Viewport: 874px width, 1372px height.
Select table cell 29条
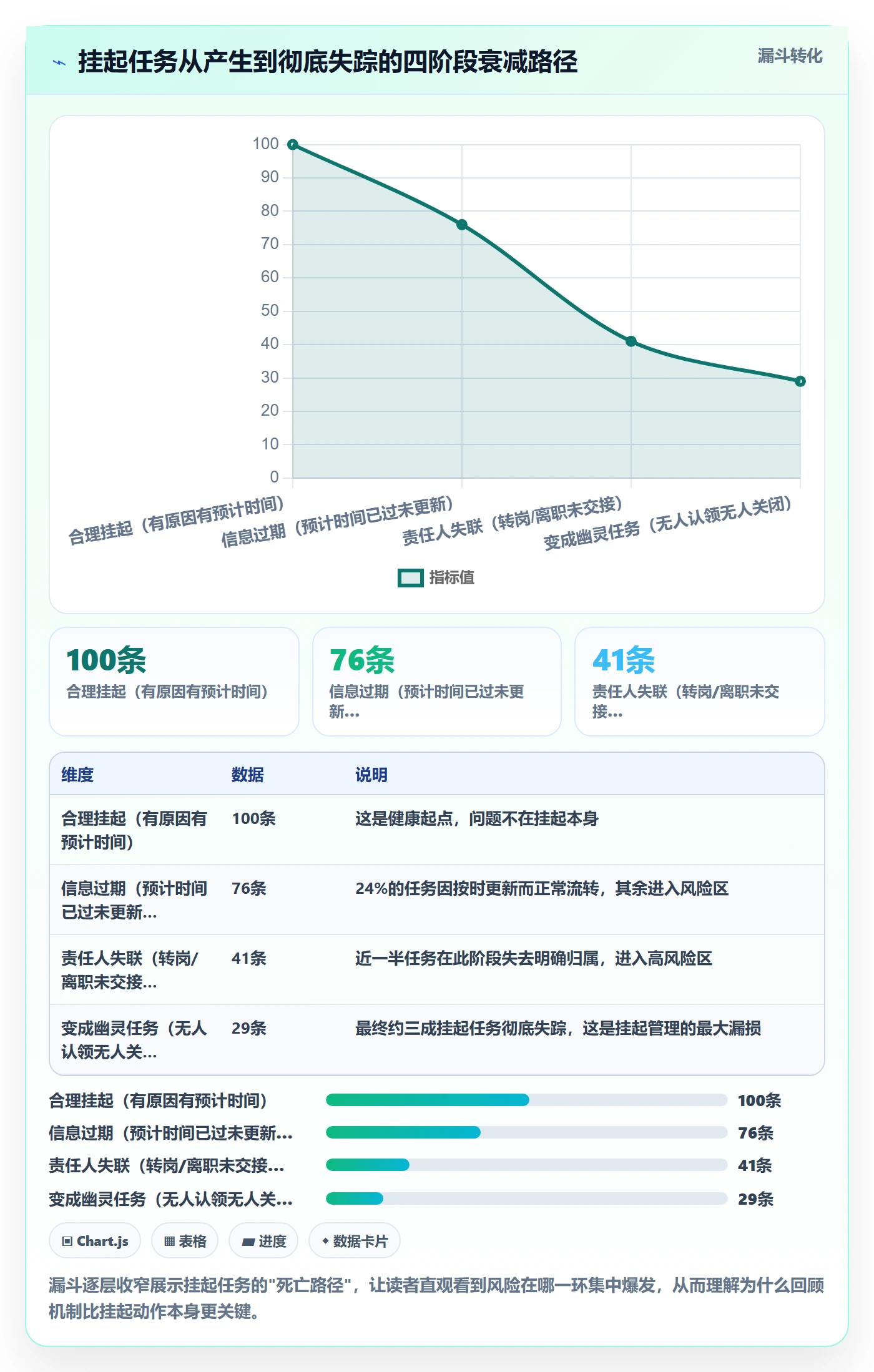(249, 1028)
